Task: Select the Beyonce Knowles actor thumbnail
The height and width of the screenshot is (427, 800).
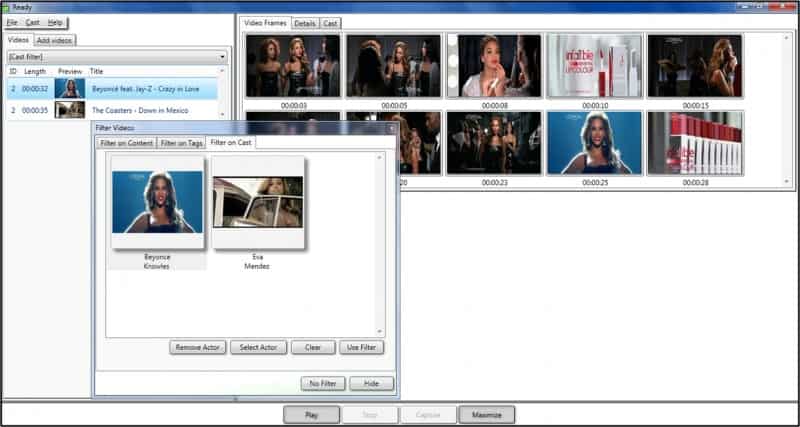Action: [x=158, y=202]
